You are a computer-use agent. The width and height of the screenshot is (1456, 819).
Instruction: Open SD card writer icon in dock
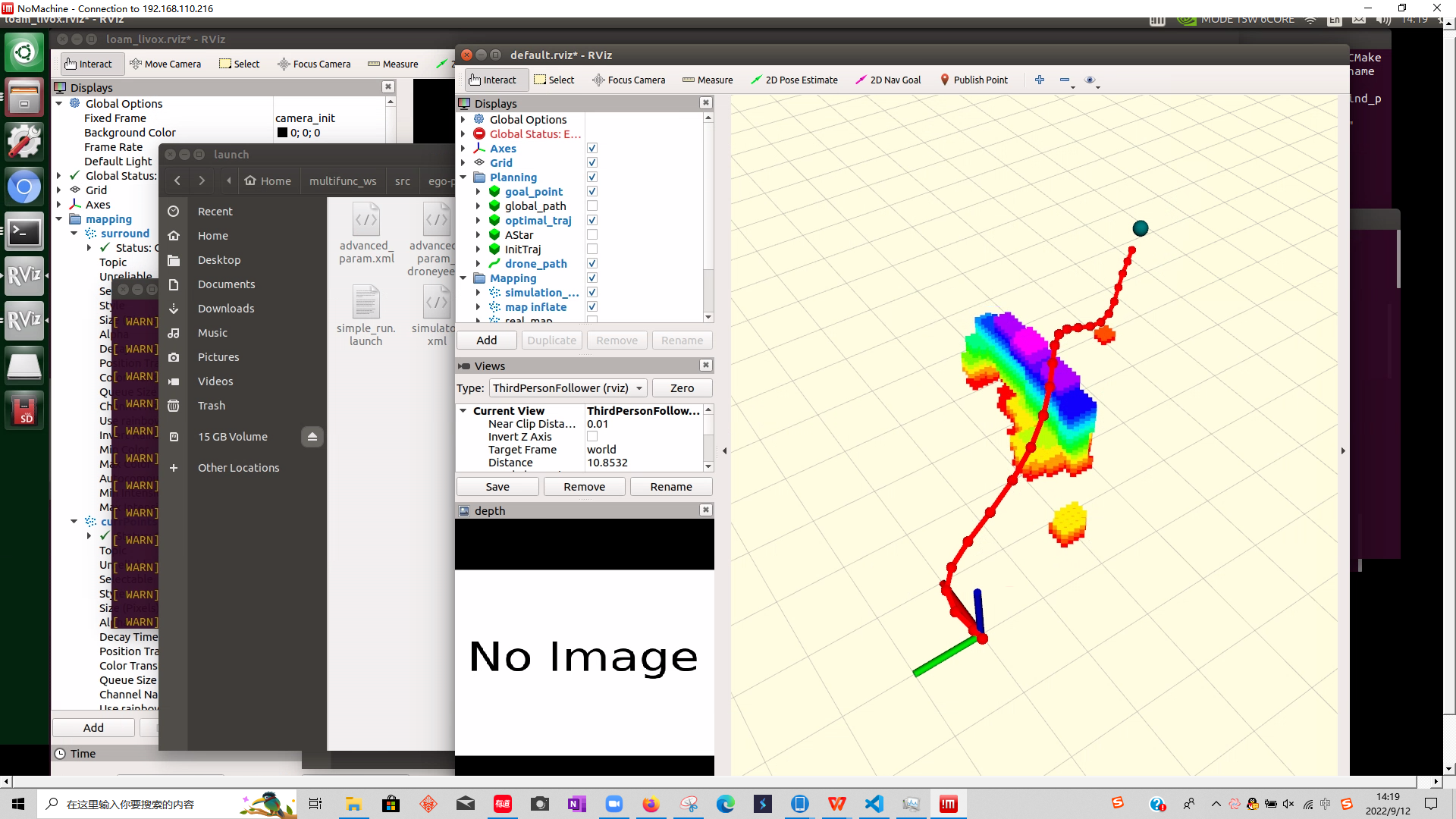pyautogui.click(x=24, y=410)
